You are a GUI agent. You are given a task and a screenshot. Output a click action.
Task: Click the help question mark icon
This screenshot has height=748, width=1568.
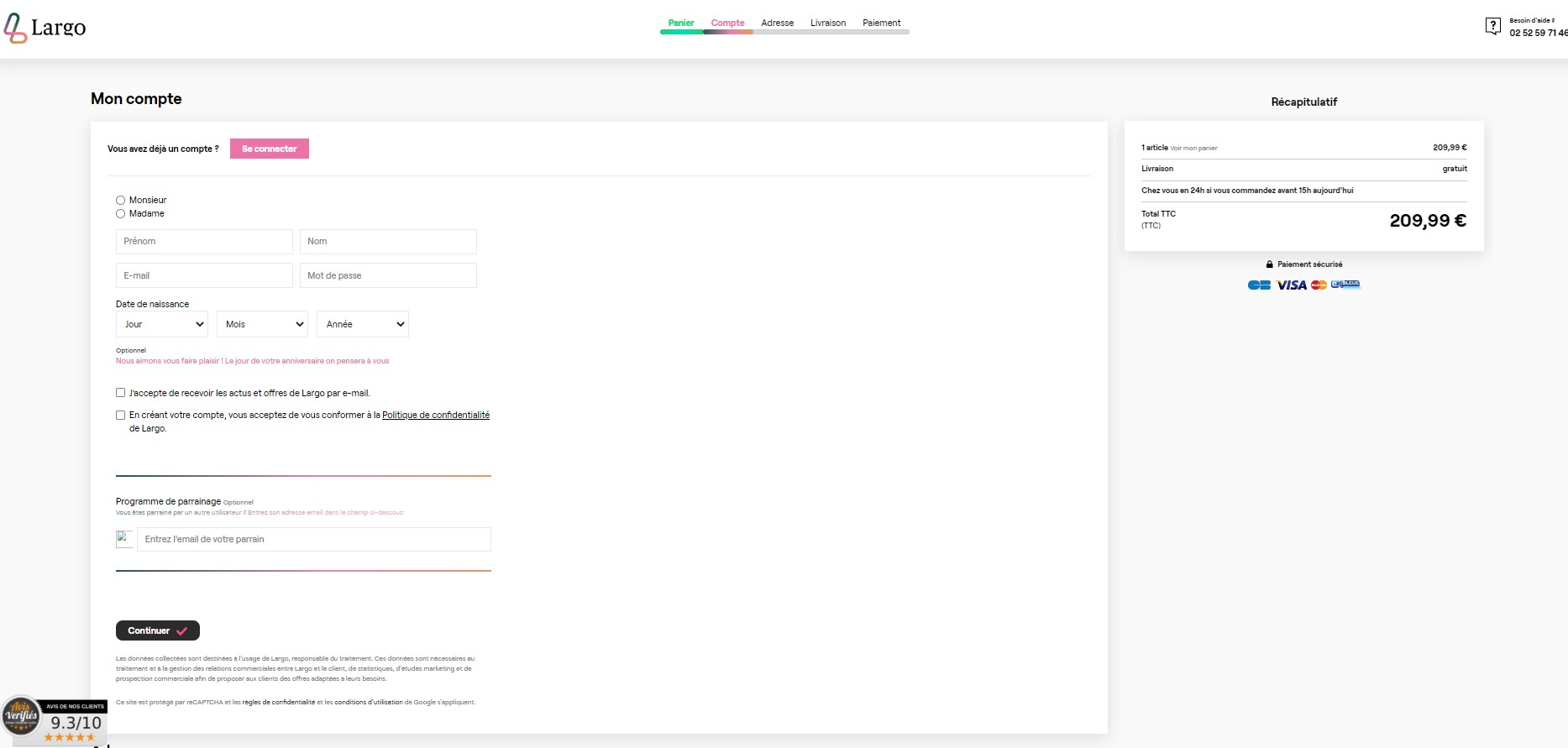coord(1492,26)
